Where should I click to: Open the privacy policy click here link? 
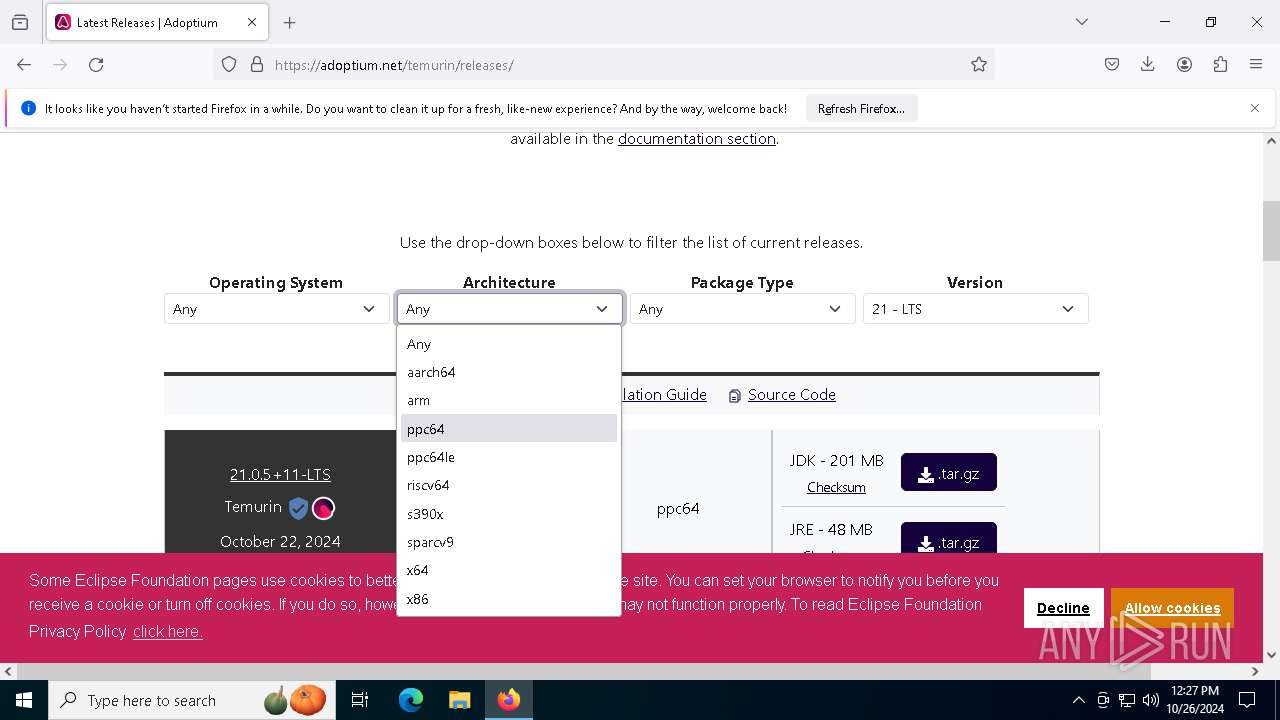(x=168, y=632)
